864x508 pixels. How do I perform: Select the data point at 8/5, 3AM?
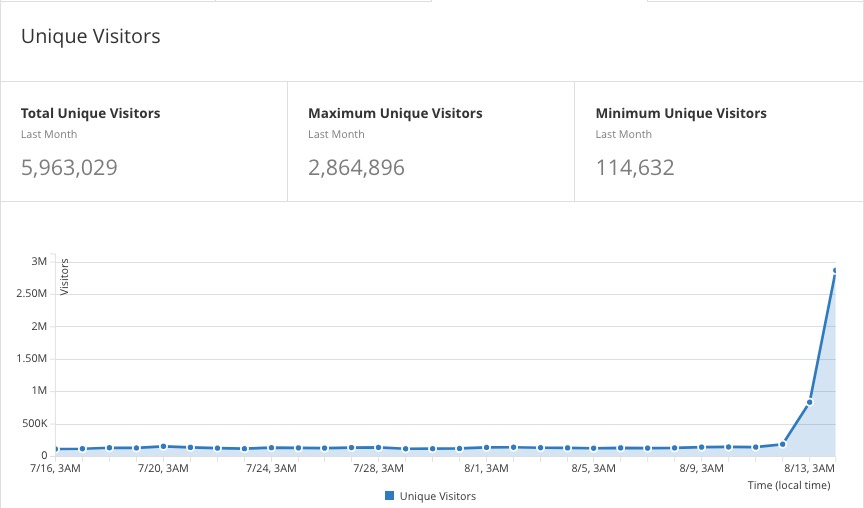(593, 448)
